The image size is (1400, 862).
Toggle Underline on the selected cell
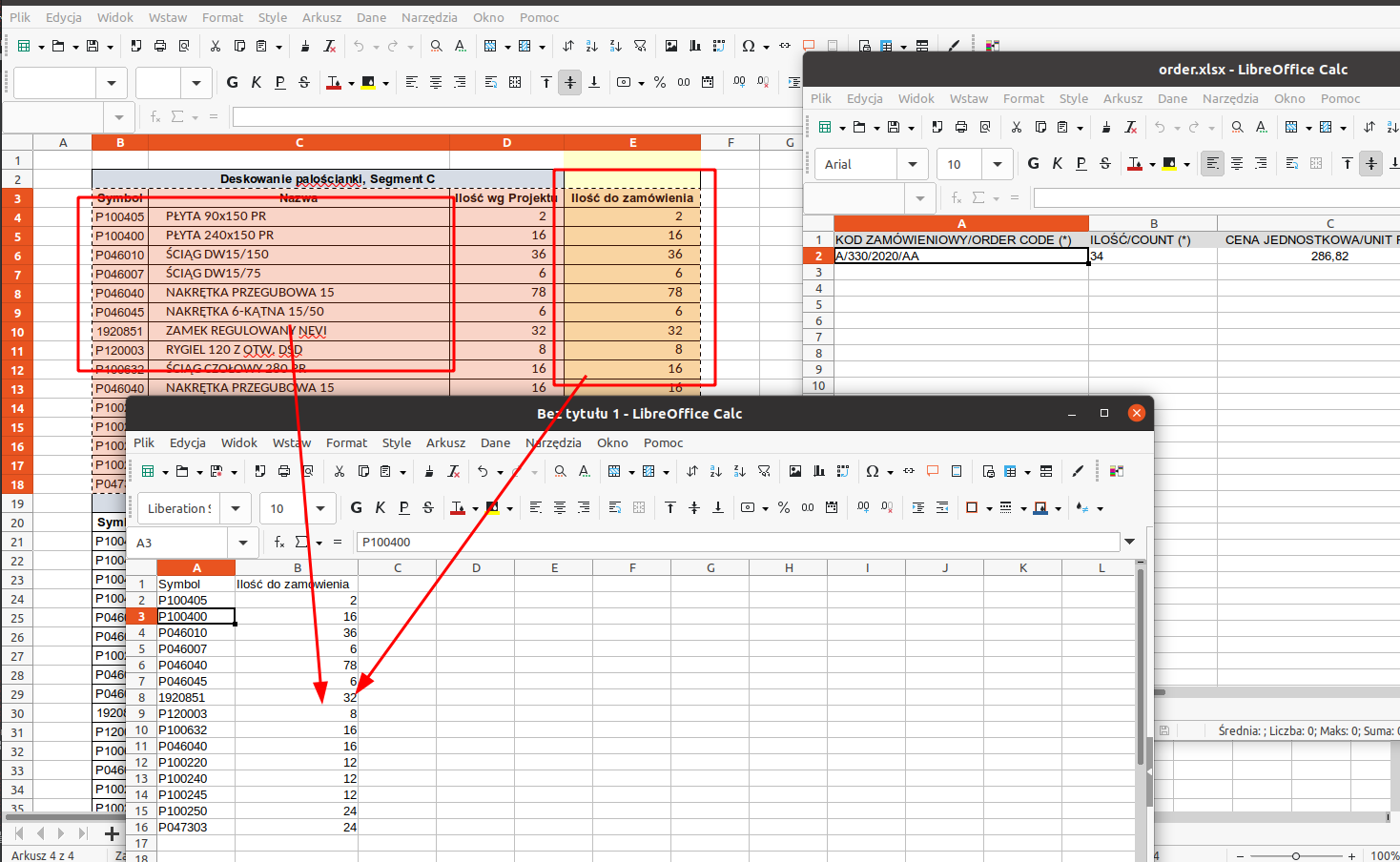tap(404, 507)
